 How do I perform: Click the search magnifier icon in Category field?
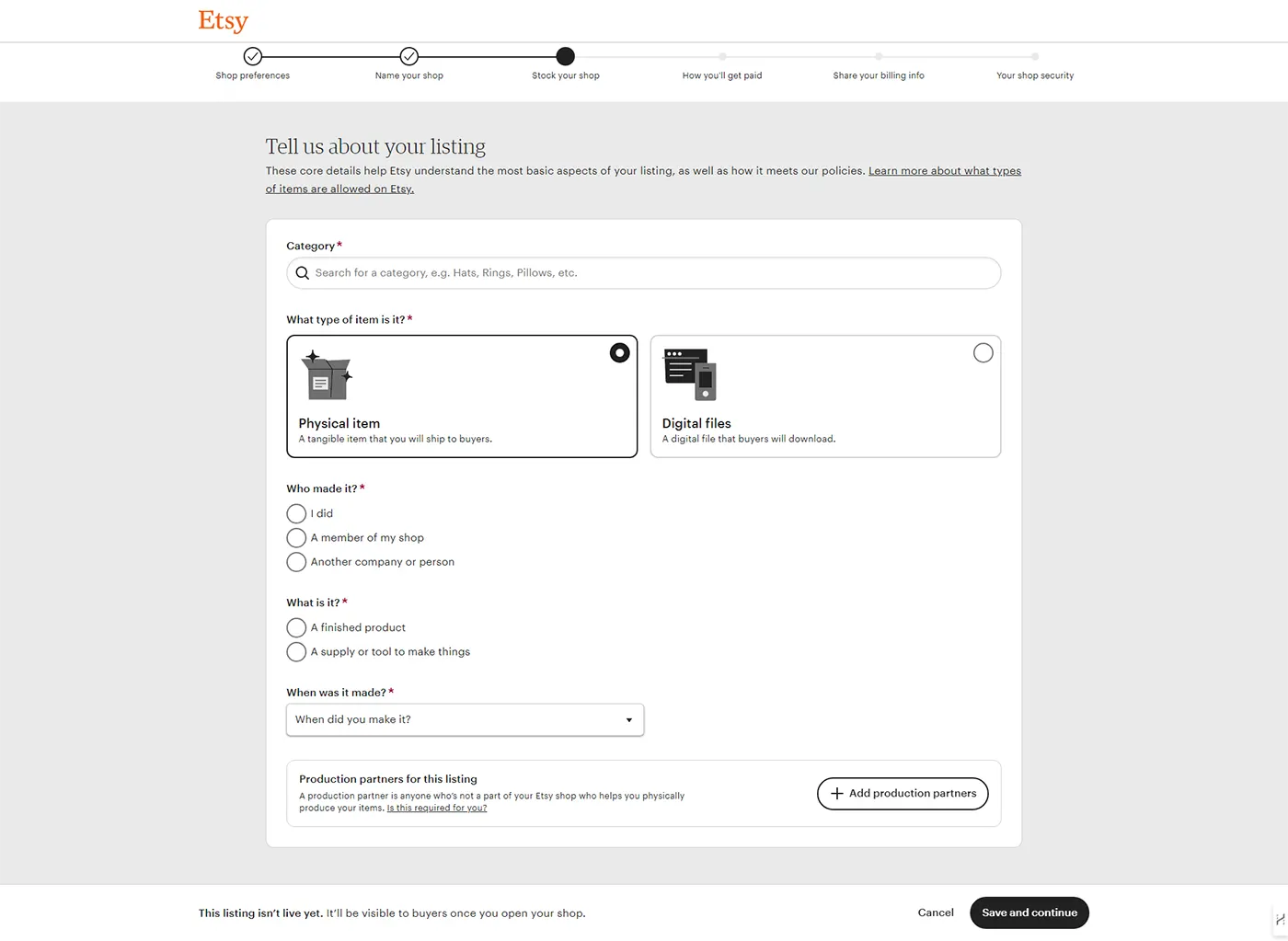click(x=302, y=273)
